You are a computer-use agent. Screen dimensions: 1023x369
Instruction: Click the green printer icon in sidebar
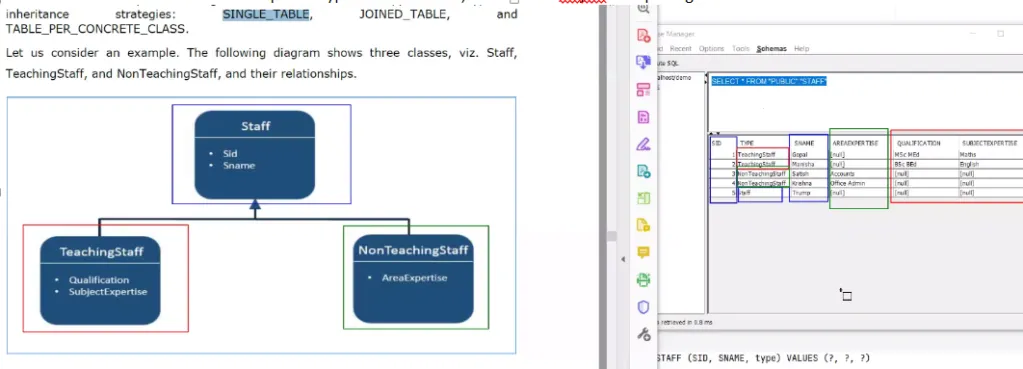[x=643, y=280]
